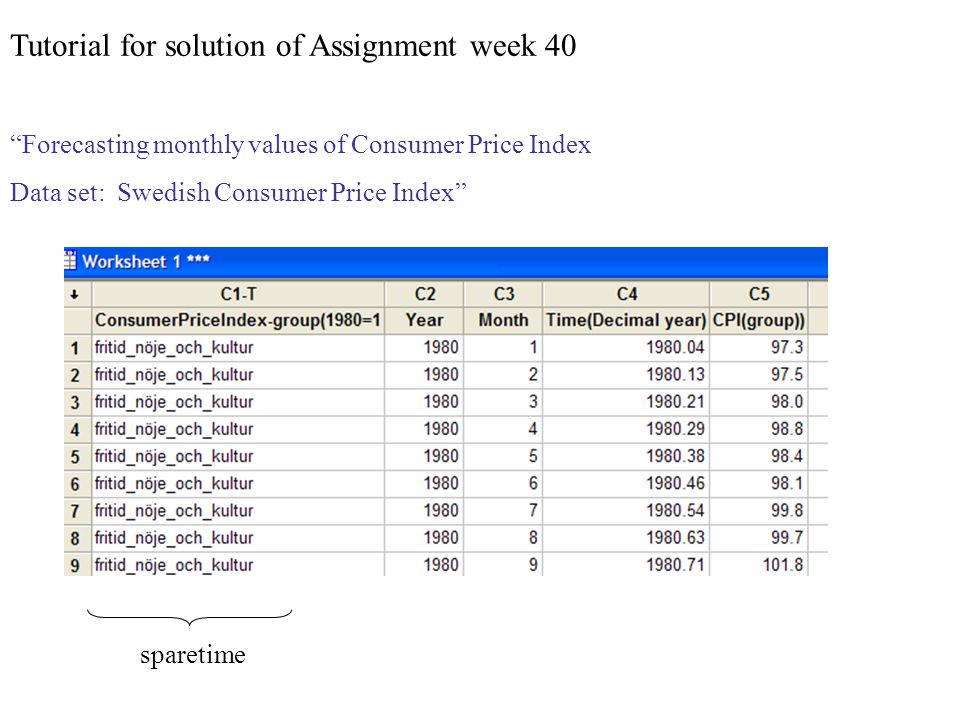960x720 pixels.
Task: Click the CPI value 97.3 cell
Action: tap(759, 348)
